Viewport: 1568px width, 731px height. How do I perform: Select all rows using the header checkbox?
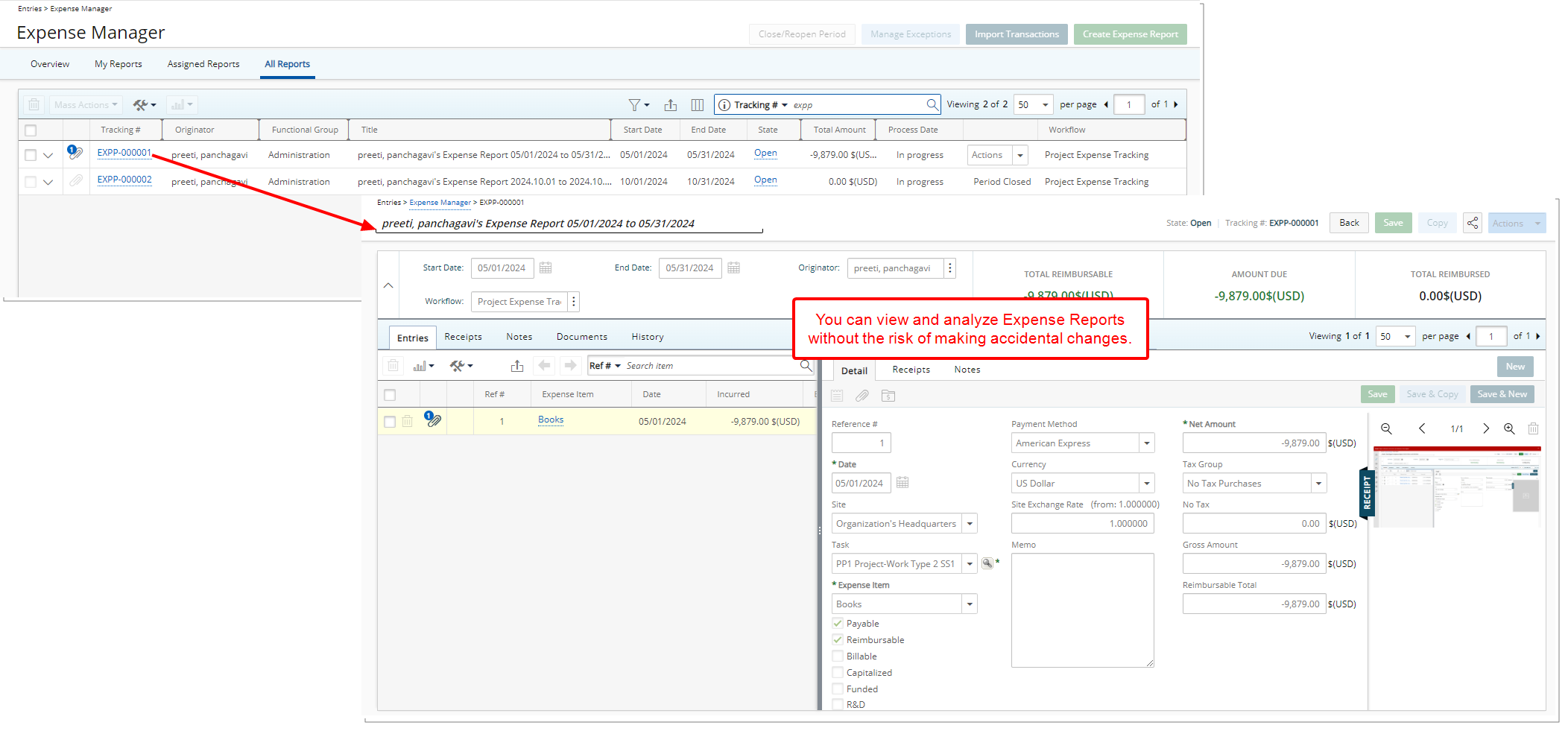(30, 130)
